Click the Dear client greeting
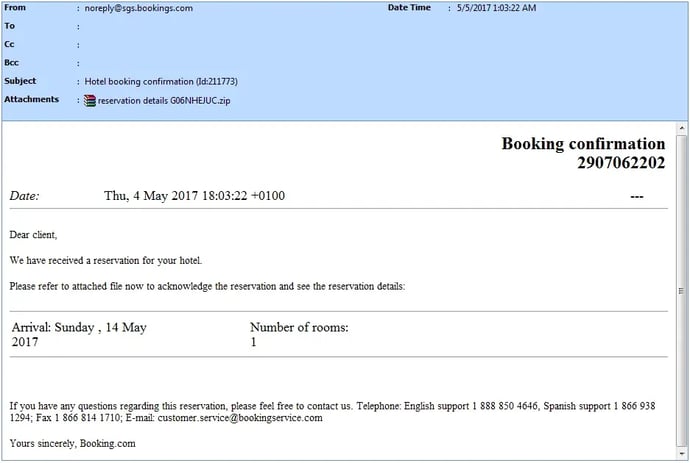Viewport: 690px width, 463px height. tap(34, 235)
